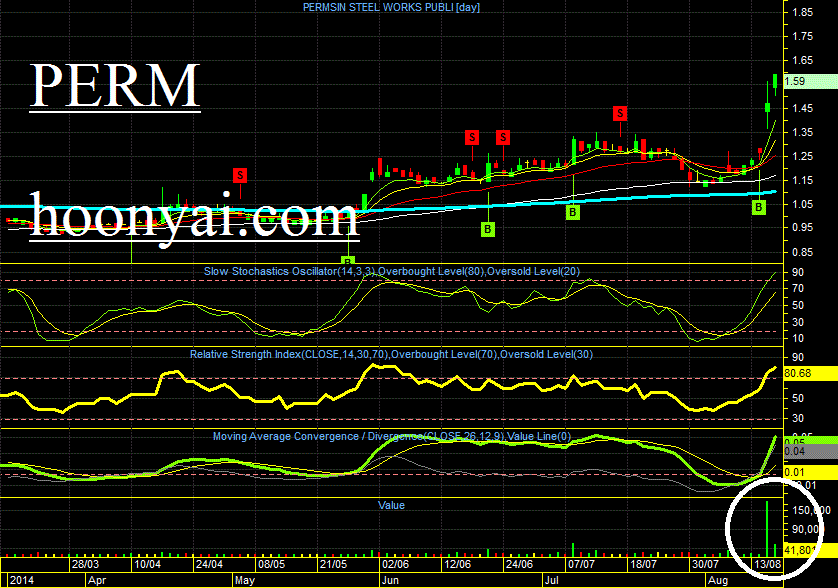
Task: Click the 08/05 date label
Action: point(271,564)
